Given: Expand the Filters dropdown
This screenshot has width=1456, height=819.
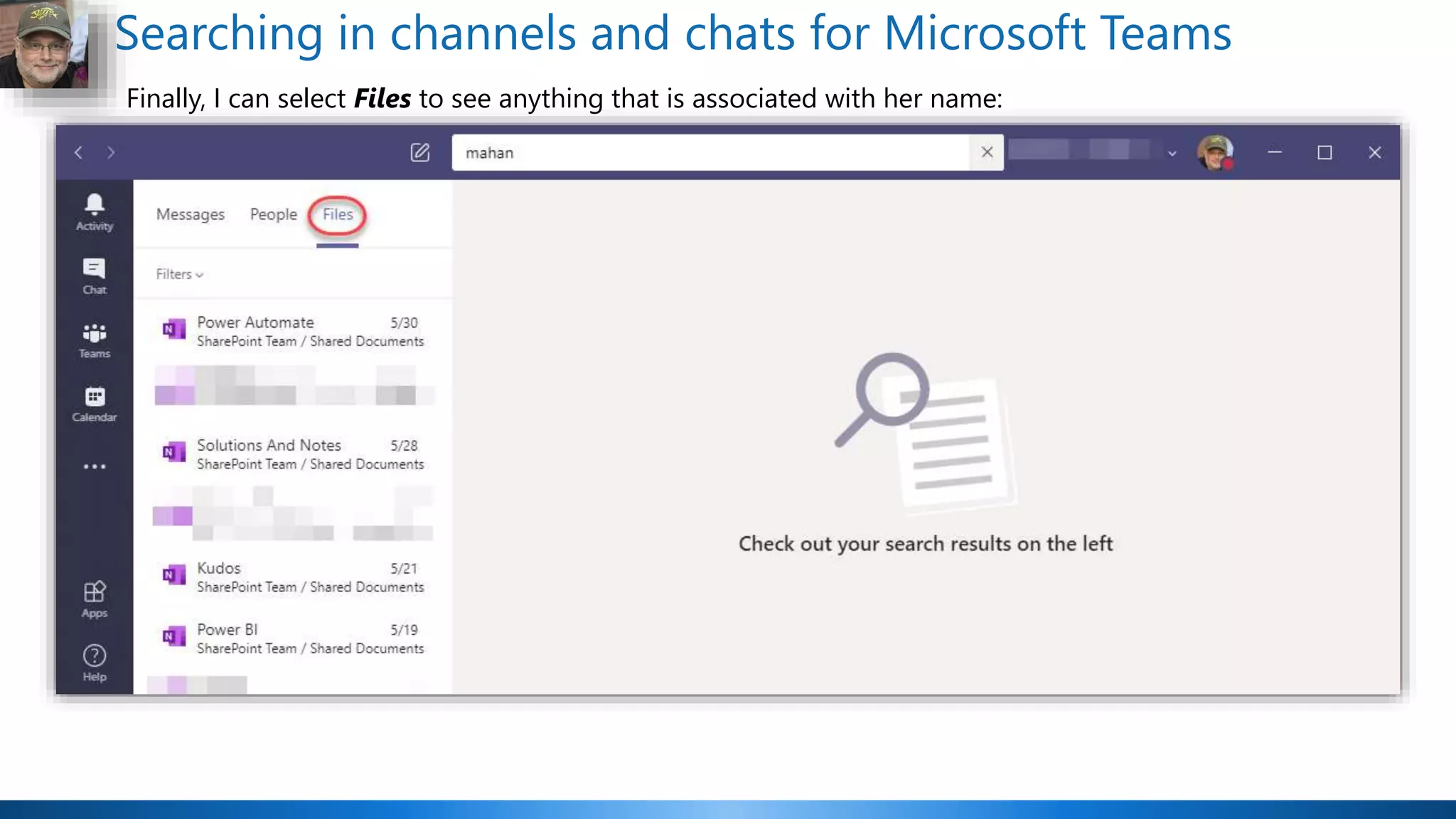Looking at the screenshot, I should coord(179,274).
